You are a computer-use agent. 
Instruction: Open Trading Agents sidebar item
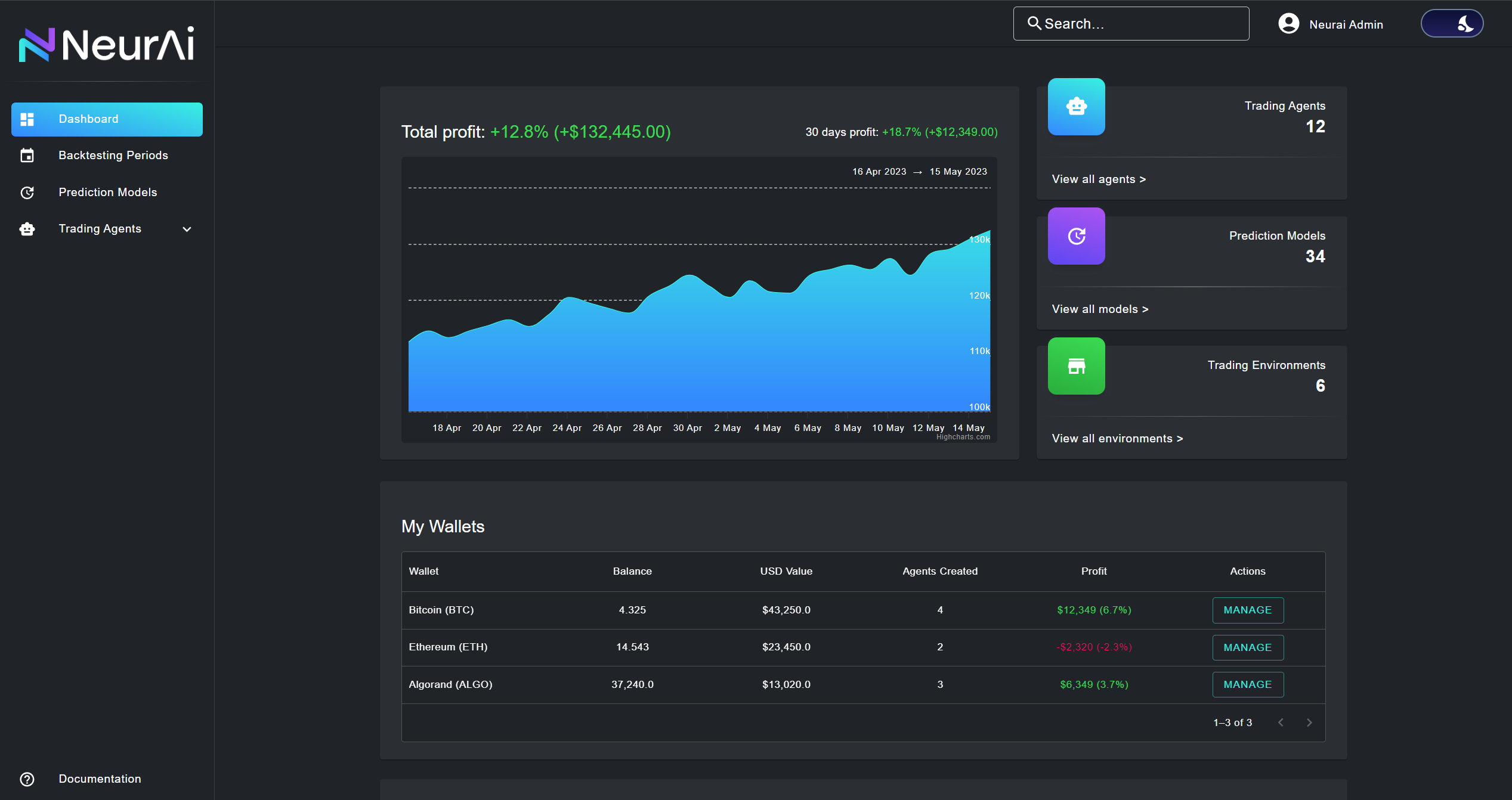(x=107, y=229)
